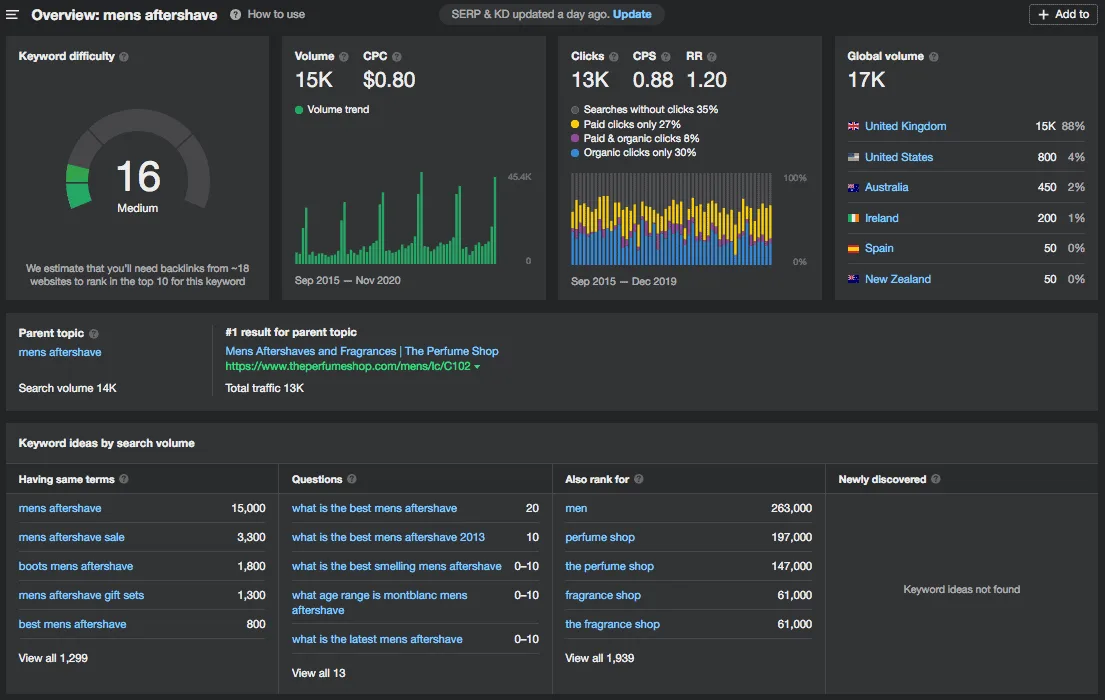Open the hamburger menu icon
1105x700 pixels.
[12, 14]
